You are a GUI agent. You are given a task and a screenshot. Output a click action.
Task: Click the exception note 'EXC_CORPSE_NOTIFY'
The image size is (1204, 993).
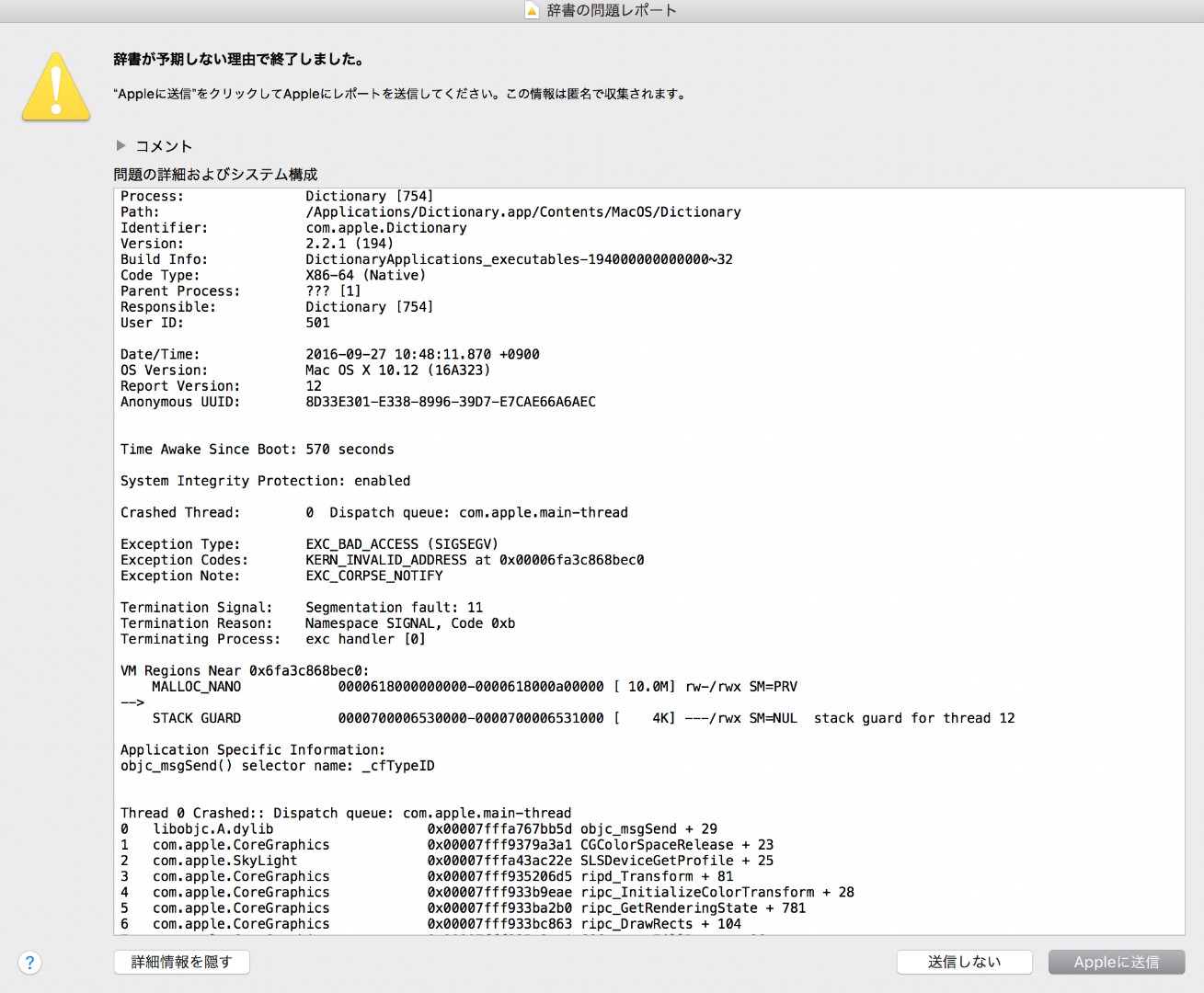(374, 576)
